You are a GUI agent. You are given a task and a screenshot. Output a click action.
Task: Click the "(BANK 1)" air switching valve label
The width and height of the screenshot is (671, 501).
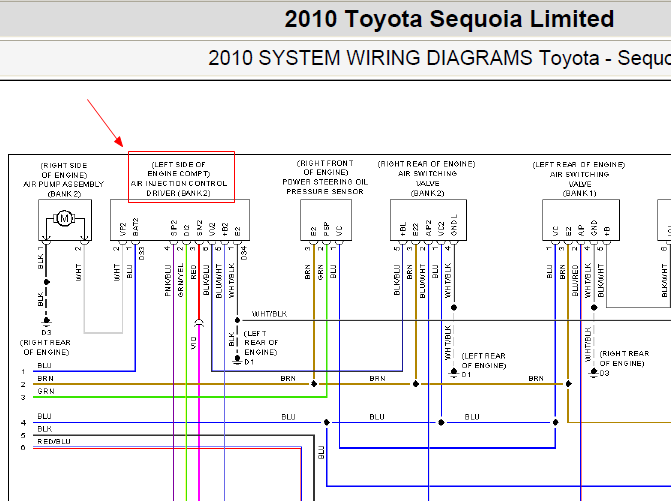pyautogui.click(x=579, y=193)
